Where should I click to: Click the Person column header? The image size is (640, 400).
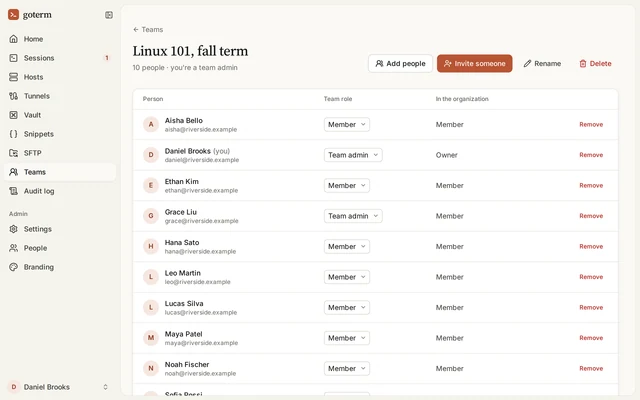(x=153, y=99)
